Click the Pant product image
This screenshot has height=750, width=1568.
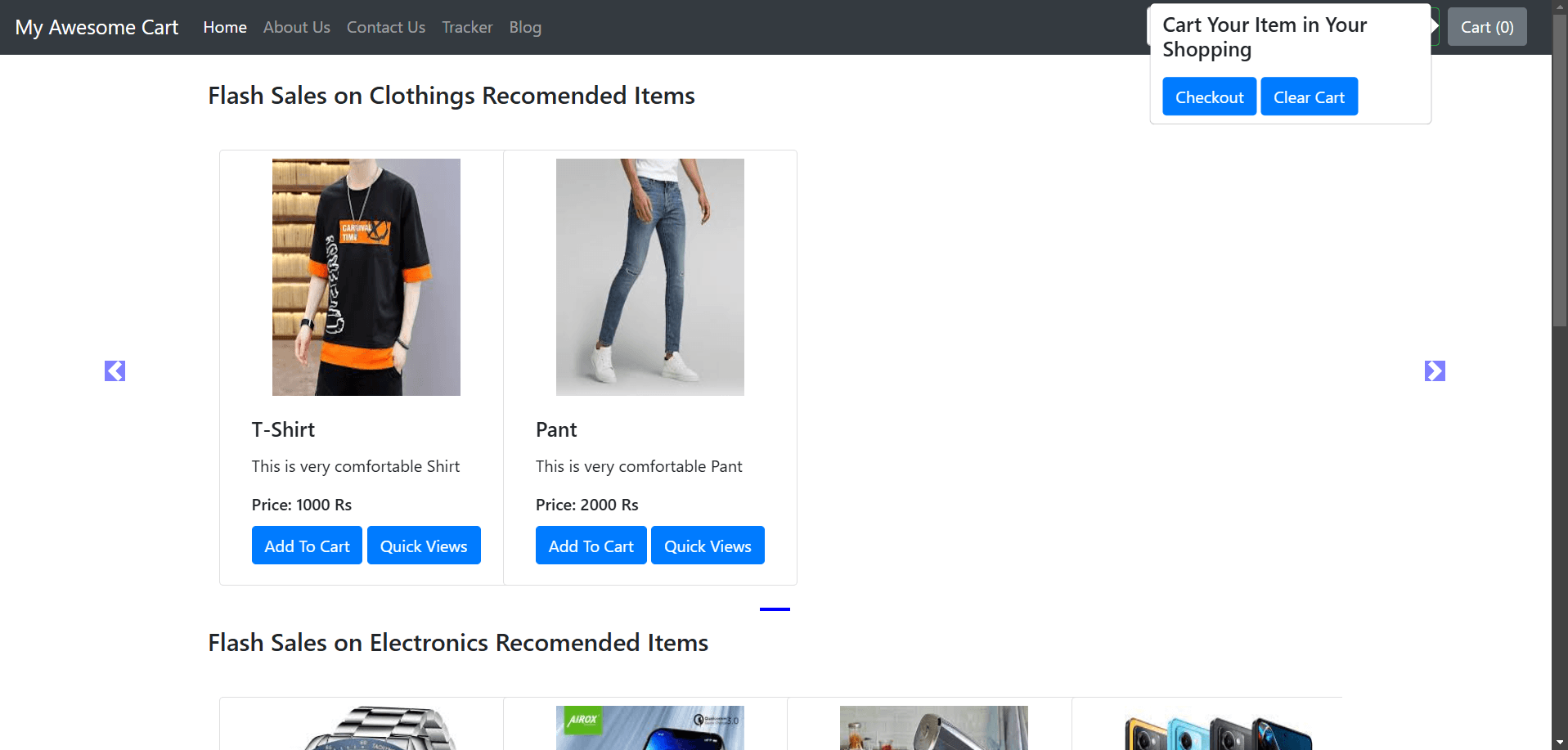(x=649, y=277)
